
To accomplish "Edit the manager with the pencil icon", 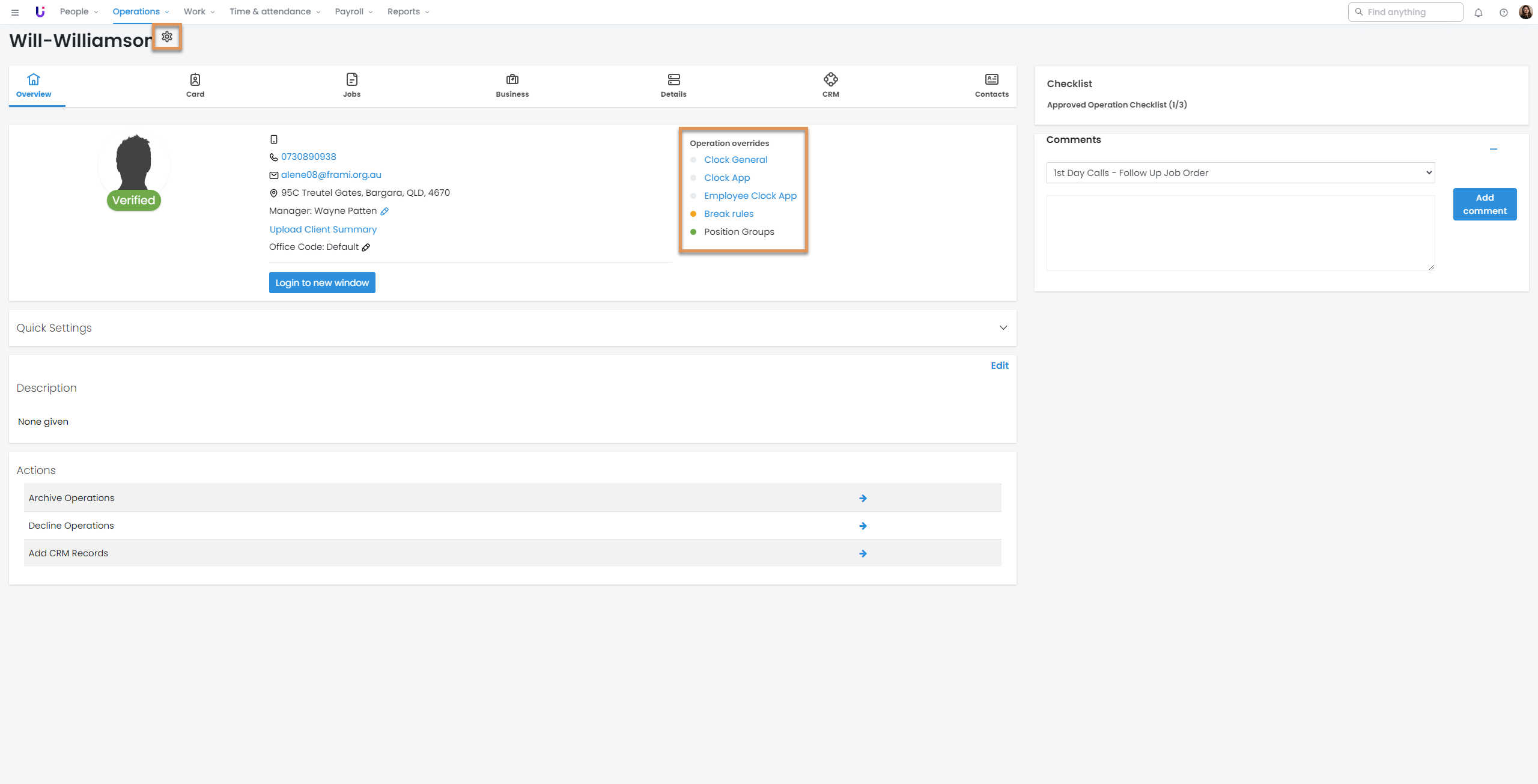I will [x=384, y=211].
